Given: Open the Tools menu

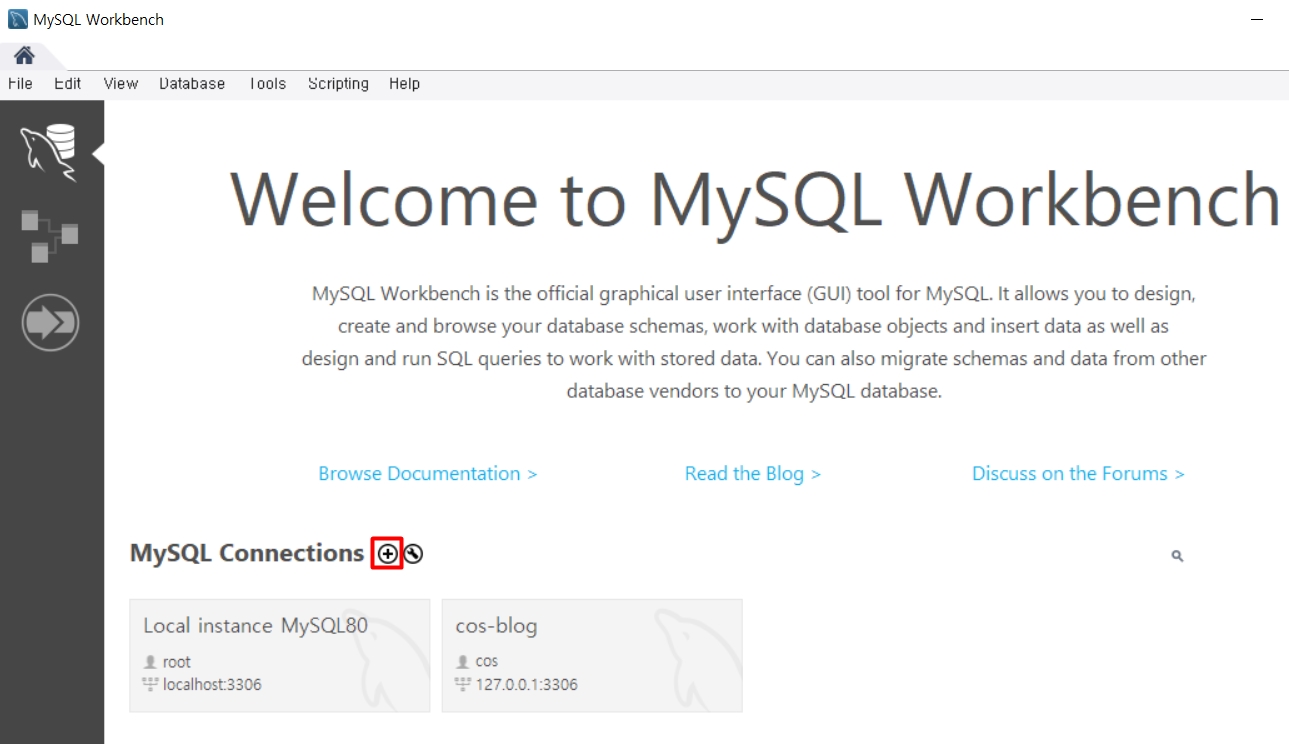Looking at the screenshot, I should point(268,84).
